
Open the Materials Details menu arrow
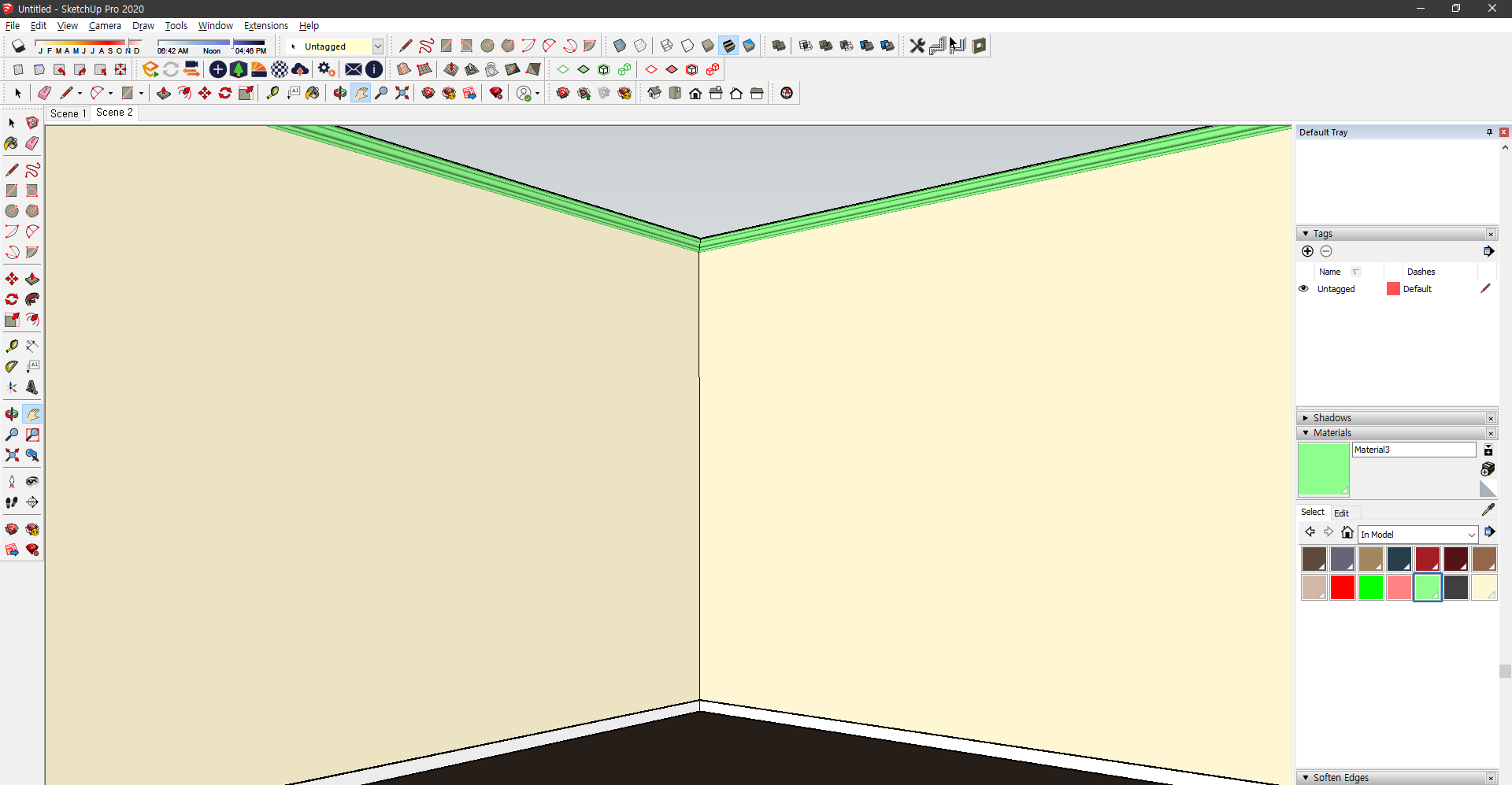point(1489,532)
